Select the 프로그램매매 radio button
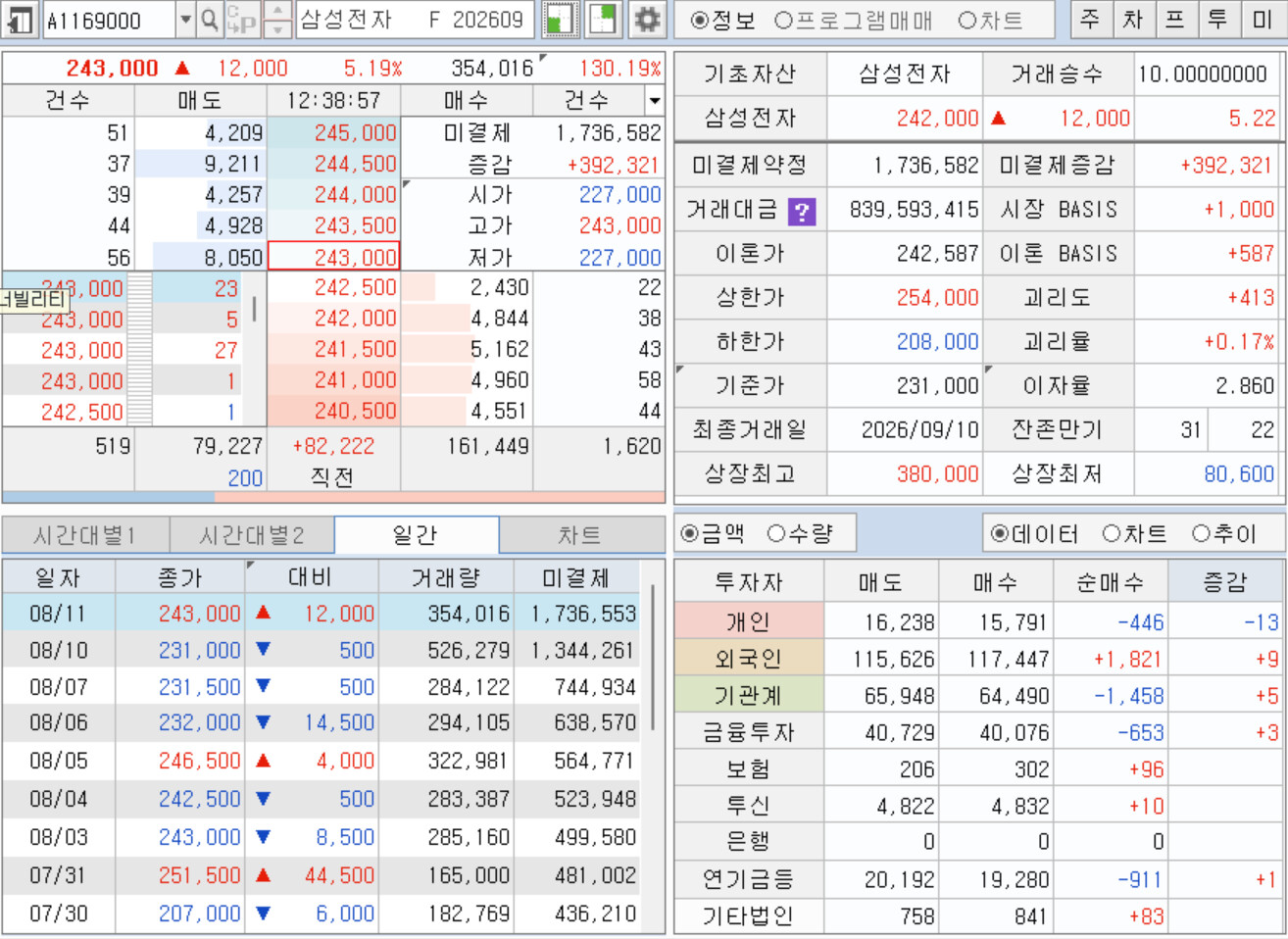This screenshot has width=1288, height=939. tap(783, 21)
